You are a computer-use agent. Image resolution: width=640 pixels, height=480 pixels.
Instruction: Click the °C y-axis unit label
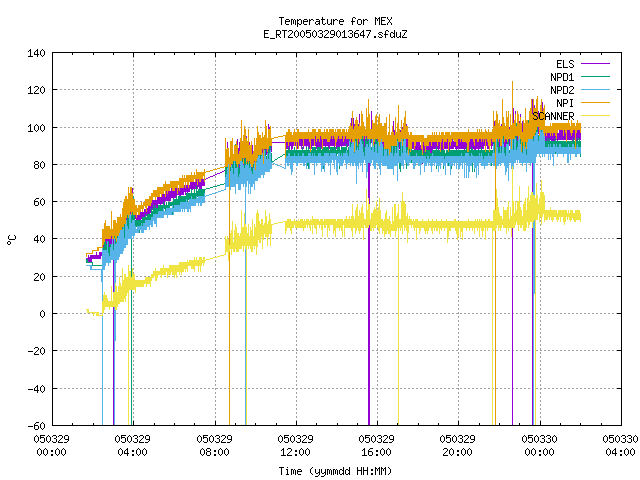[12, 240]
